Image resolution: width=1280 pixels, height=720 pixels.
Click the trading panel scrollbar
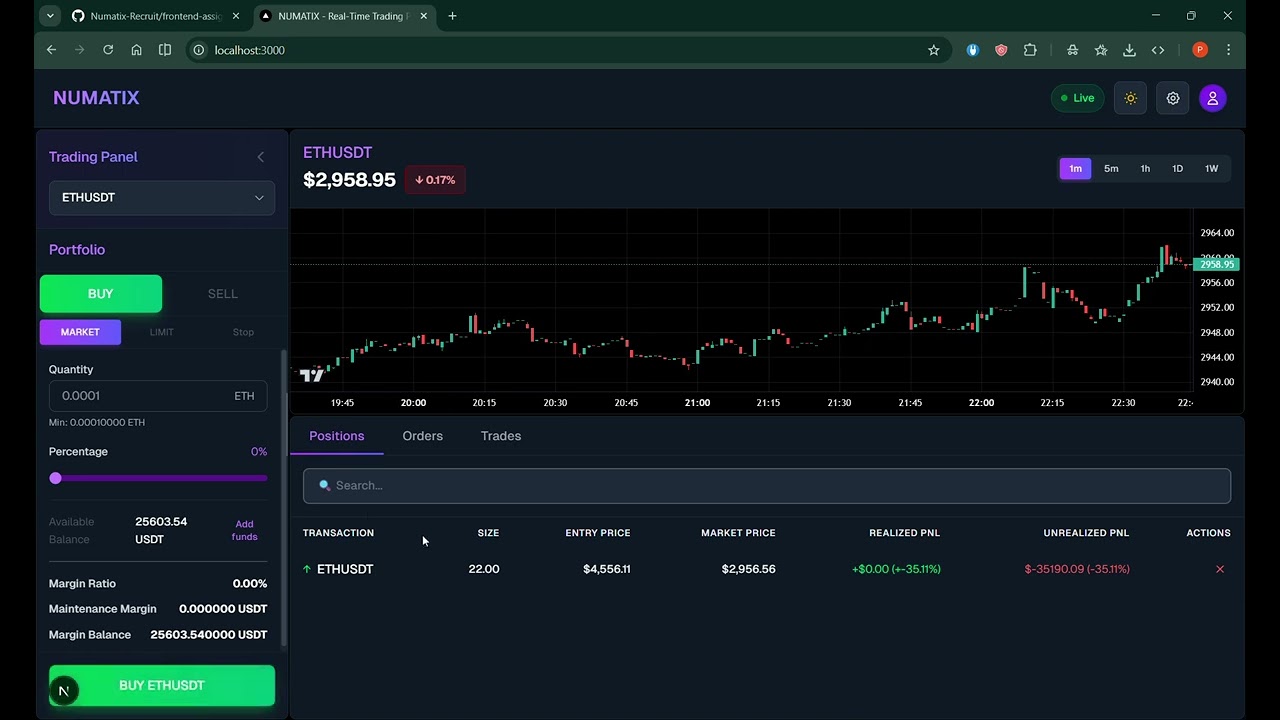[286, 498]
